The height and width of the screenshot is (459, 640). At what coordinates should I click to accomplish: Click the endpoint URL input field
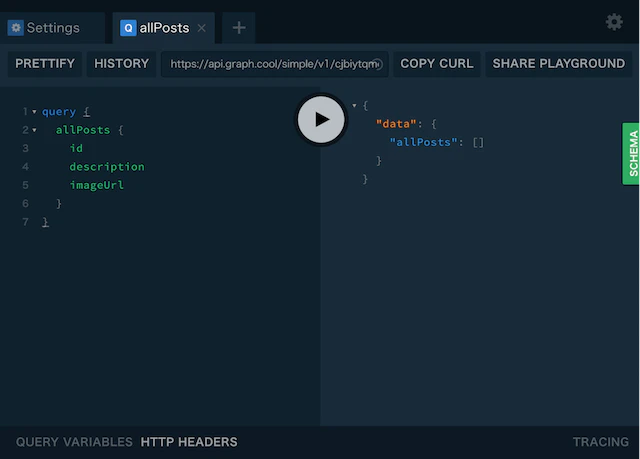pyautogui.click(x=274, y=64)
